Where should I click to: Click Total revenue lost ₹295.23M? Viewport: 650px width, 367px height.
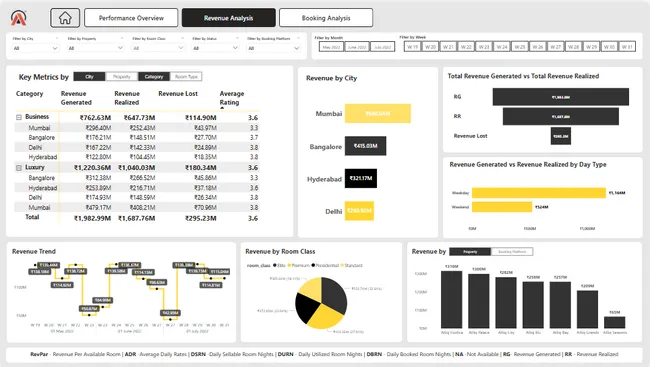201,219
